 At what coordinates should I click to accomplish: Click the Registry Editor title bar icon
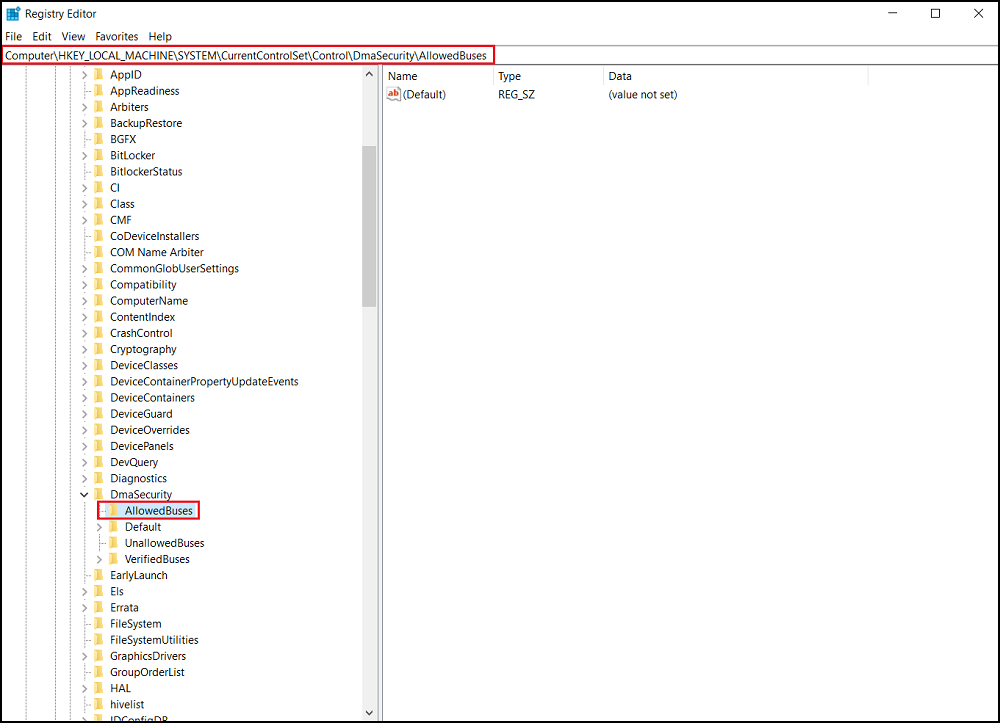point(11,13)
